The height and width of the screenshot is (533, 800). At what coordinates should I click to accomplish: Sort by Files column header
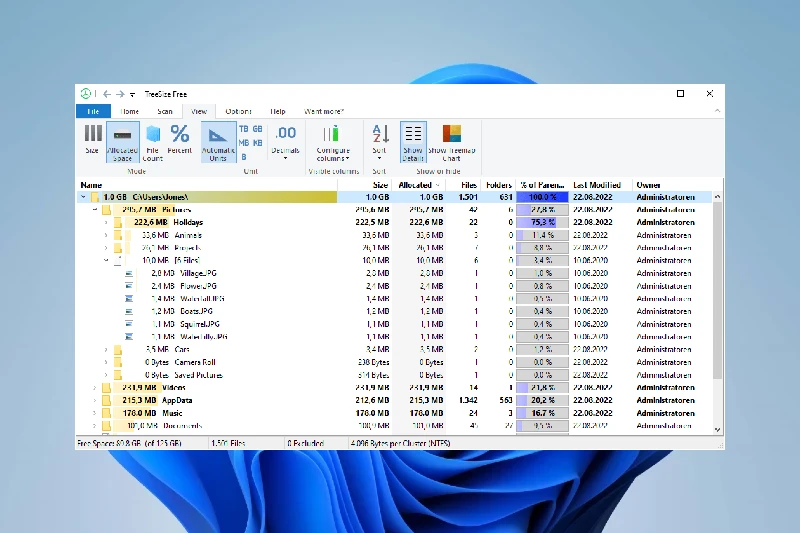point(463,185)
